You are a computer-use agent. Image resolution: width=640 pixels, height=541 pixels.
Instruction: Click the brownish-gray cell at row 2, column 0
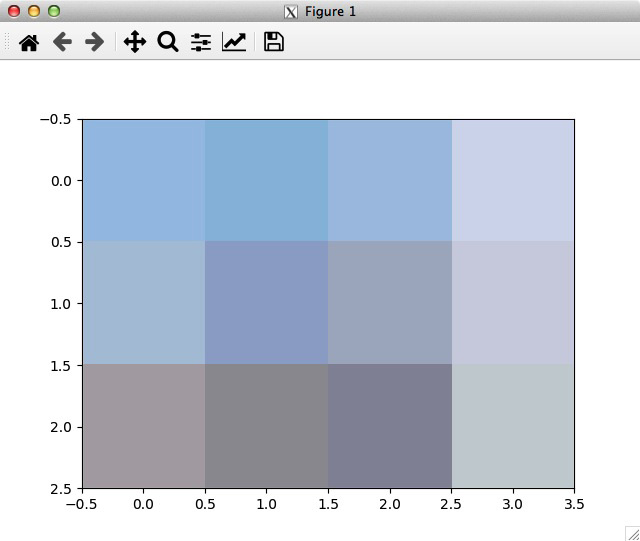point(143,426)
